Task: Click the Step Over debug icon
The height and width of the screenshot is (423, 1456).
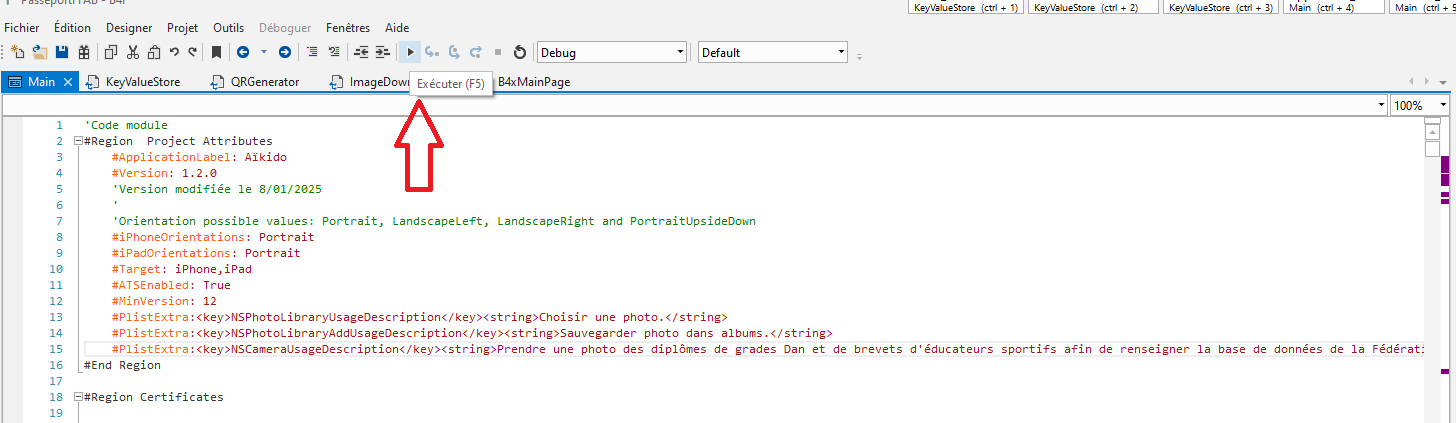Action: coord(454,52)
